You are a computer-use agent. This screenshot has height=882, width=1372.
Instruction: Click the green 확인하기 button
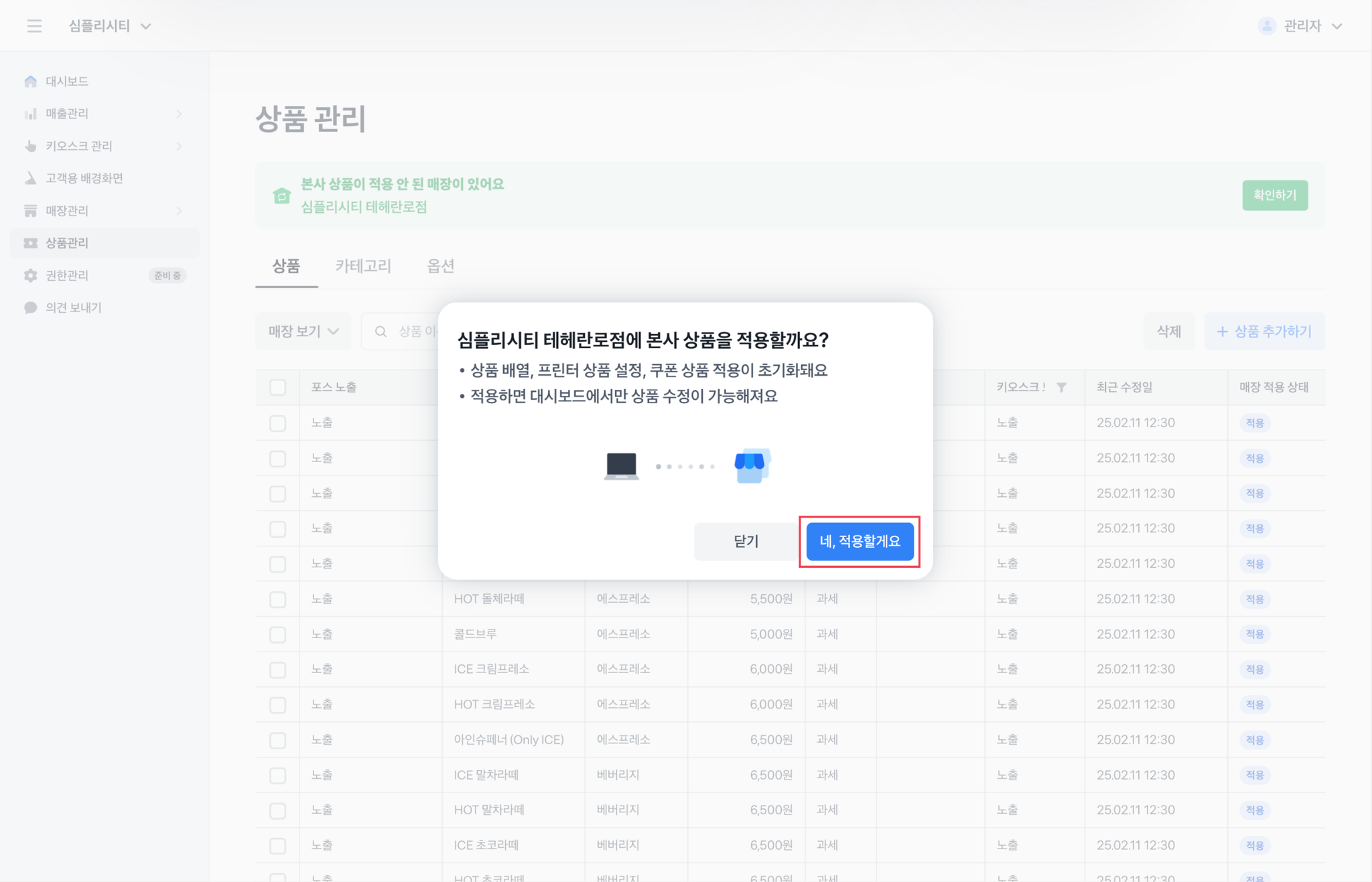[x=1275, y=196]
